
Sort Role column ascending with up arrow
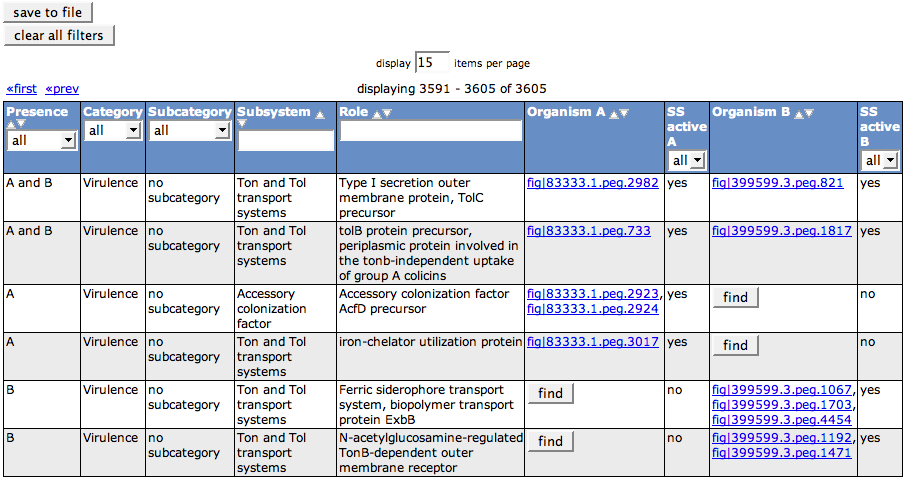click(x=377, y=114)
